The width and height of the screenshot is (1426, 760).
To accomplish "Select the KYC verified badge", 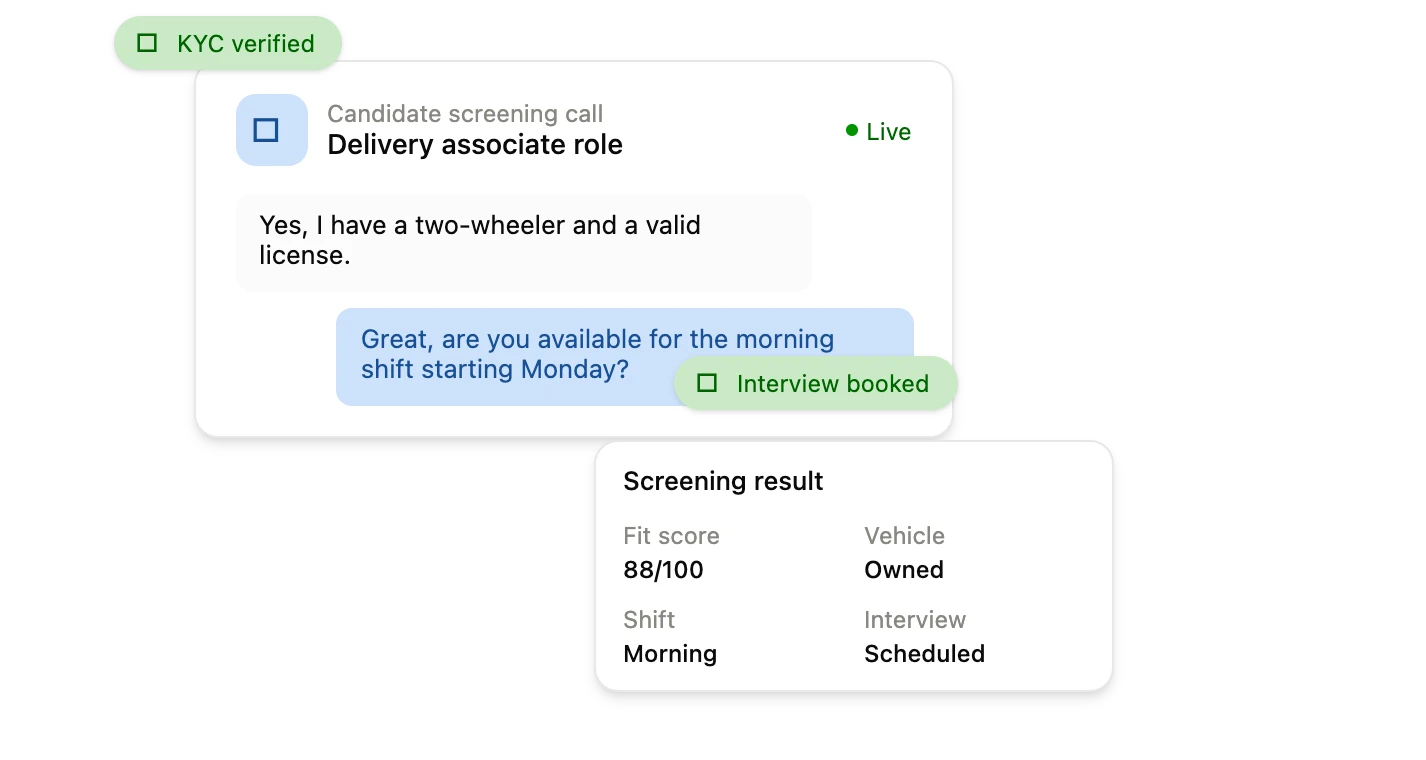I will pyautogui.click(x=228, y=43).
